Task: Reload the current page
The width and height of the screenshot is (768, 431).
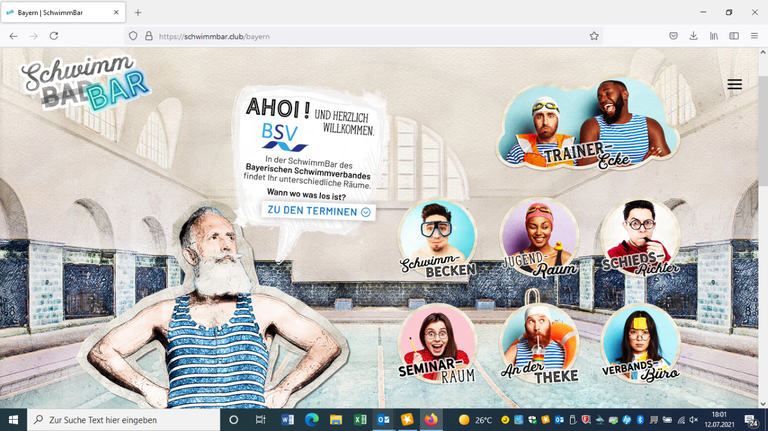Action: [54, 36]
